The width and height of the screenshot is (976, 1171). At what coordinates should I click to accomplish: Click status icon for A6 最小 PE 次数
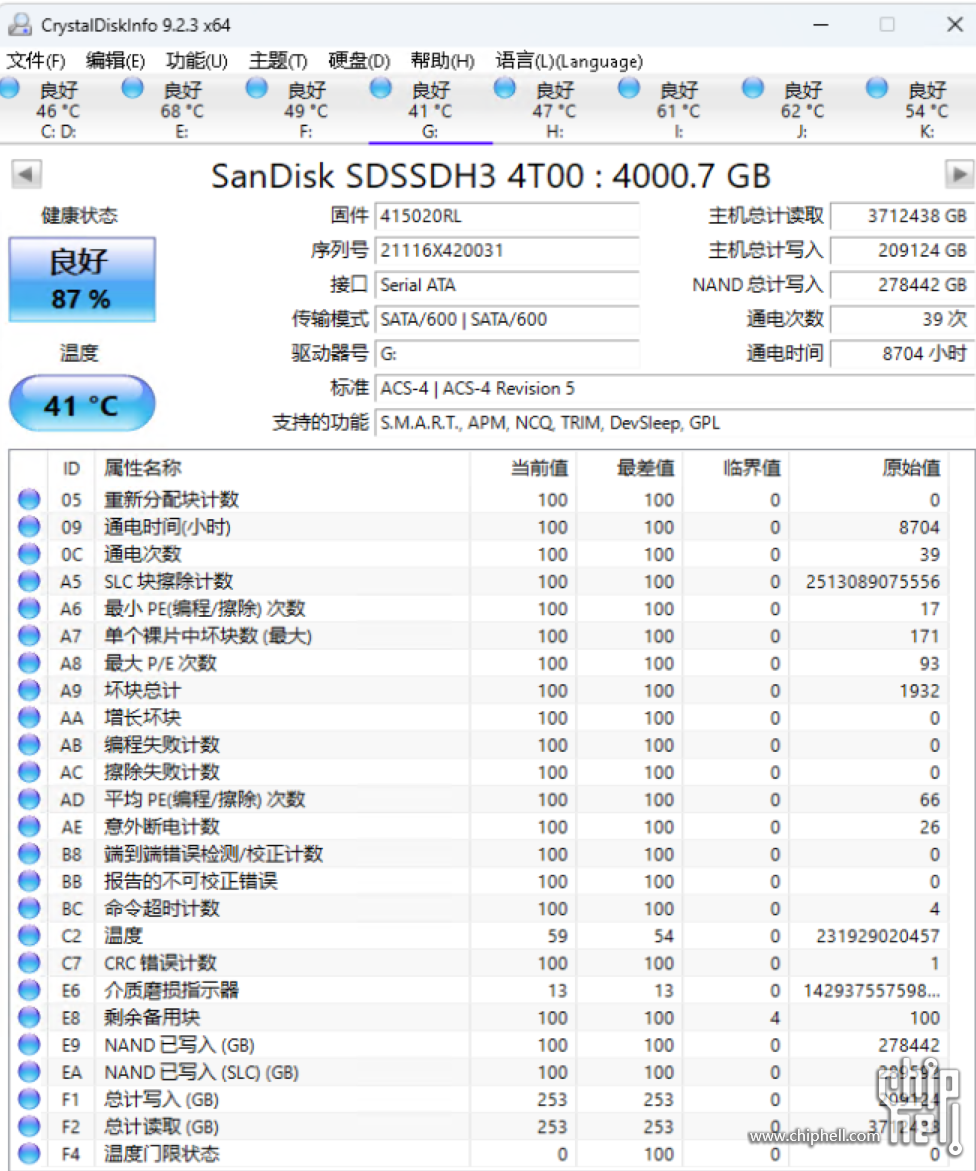point(29,608)
